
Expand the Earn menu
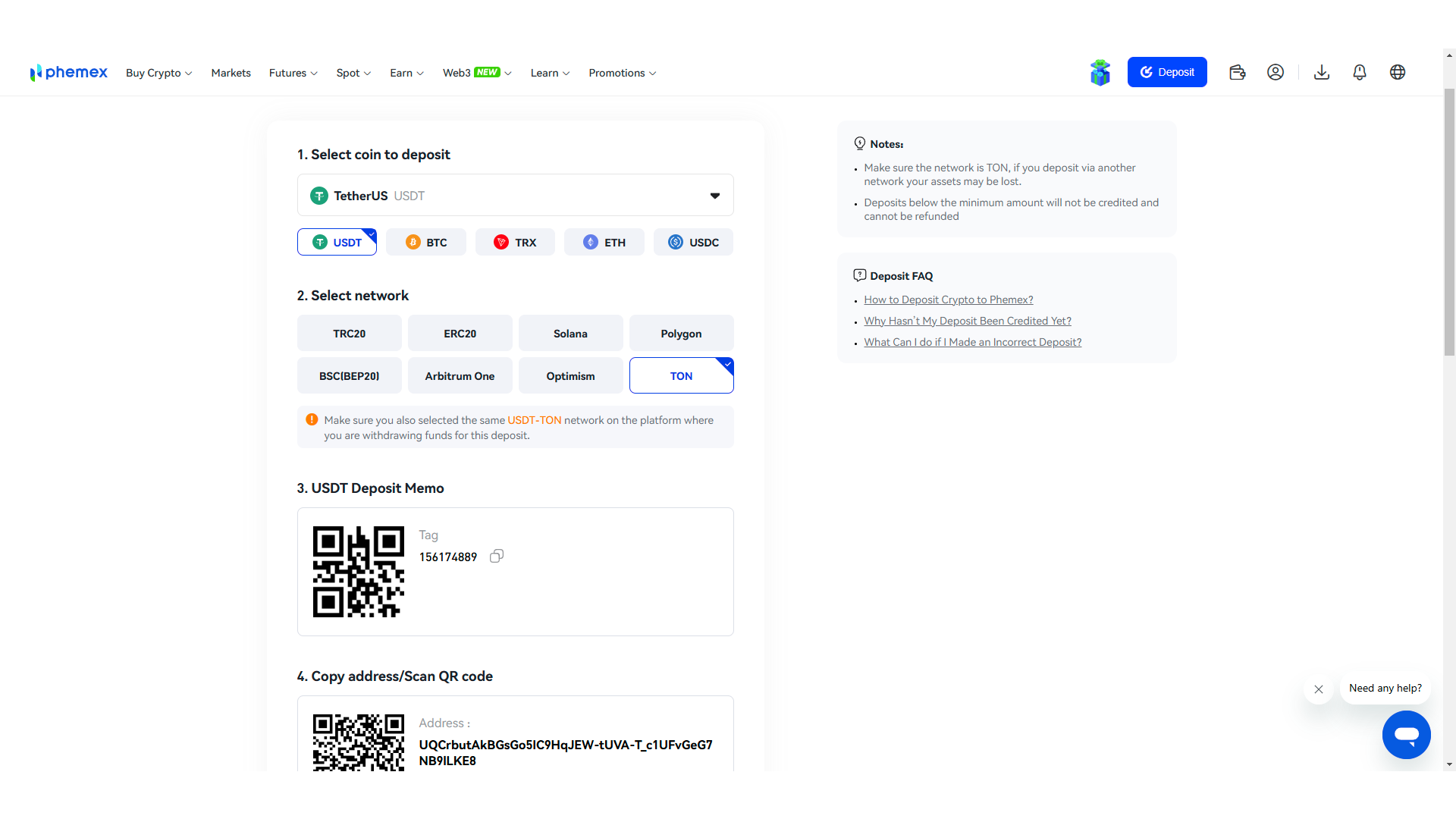(406, 73)
